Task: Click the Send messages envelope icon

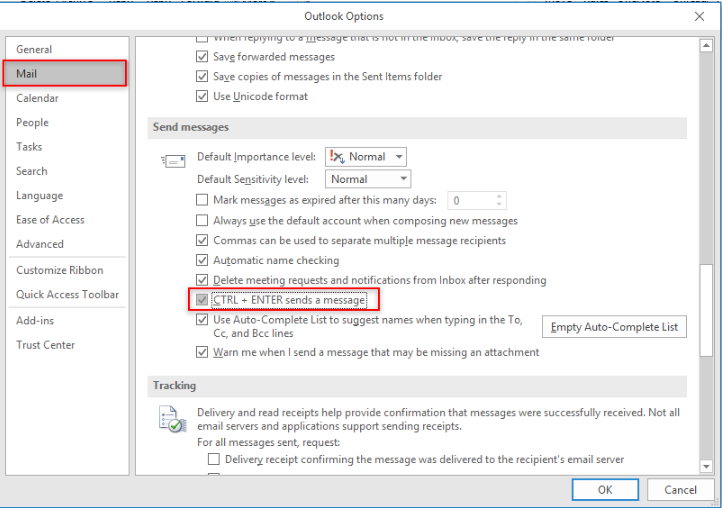Action: point(173,160)
